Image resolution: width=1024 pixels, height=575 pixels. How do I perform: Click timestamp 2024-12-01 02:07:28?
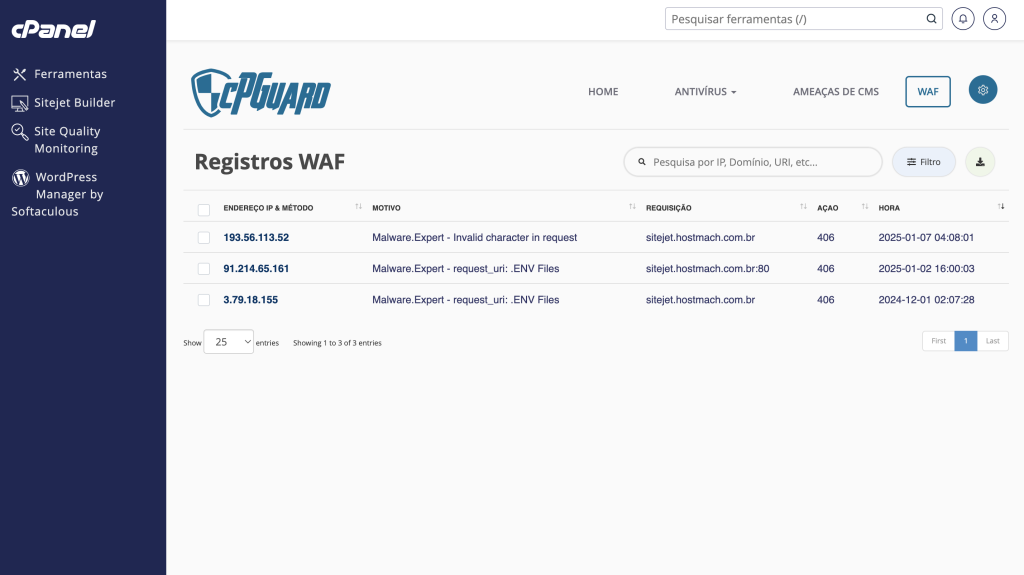[x=926, y=300]
